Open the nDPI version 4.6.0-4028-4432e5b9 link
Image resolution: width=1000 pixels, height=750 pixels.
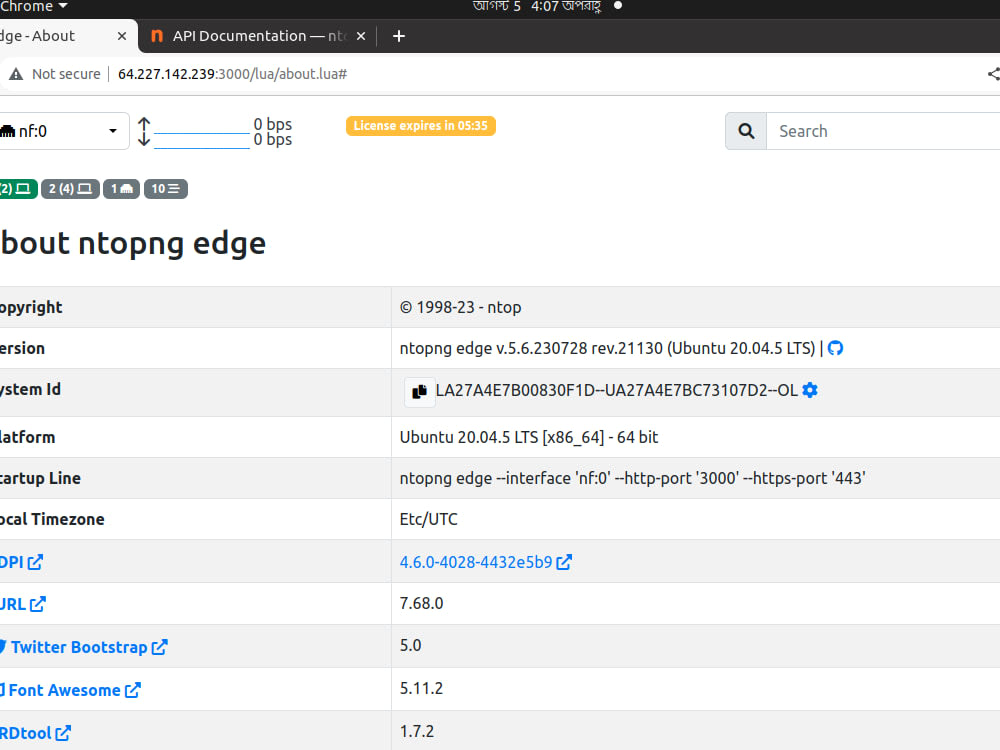click(x=476, y=562)
